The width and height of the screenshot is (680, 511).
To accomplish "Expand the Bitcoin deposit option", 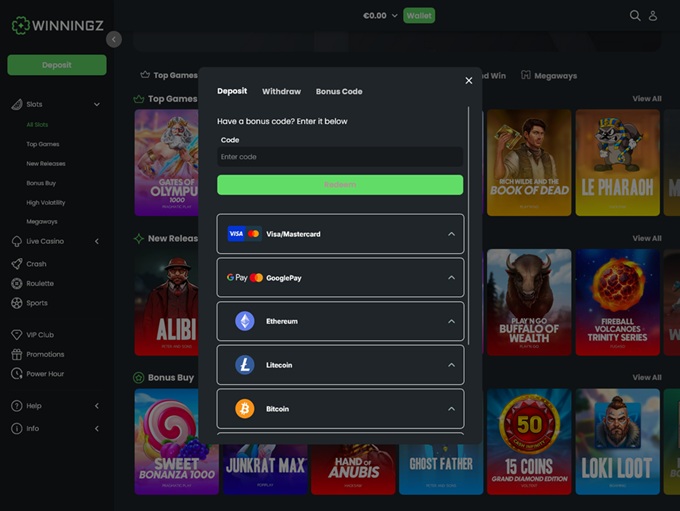I will (x=340, y=409).
